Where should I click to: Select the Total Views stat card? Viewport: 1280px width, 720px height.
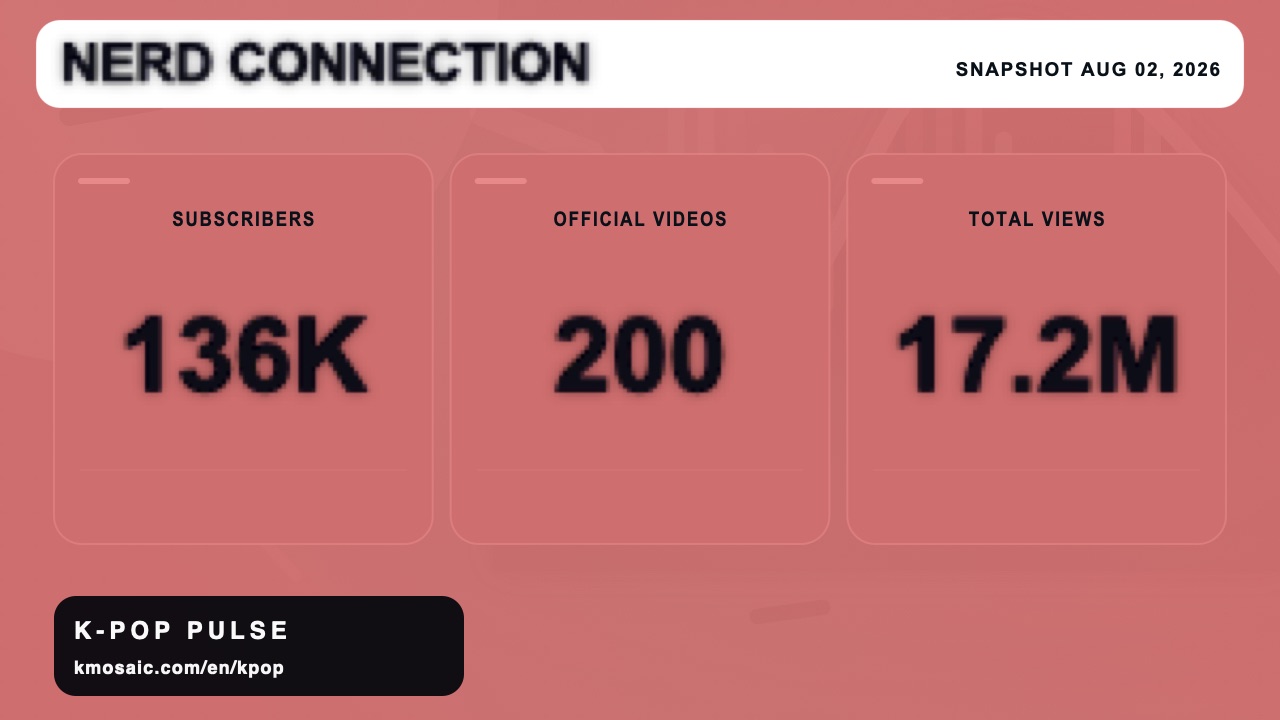(1036, 349)
